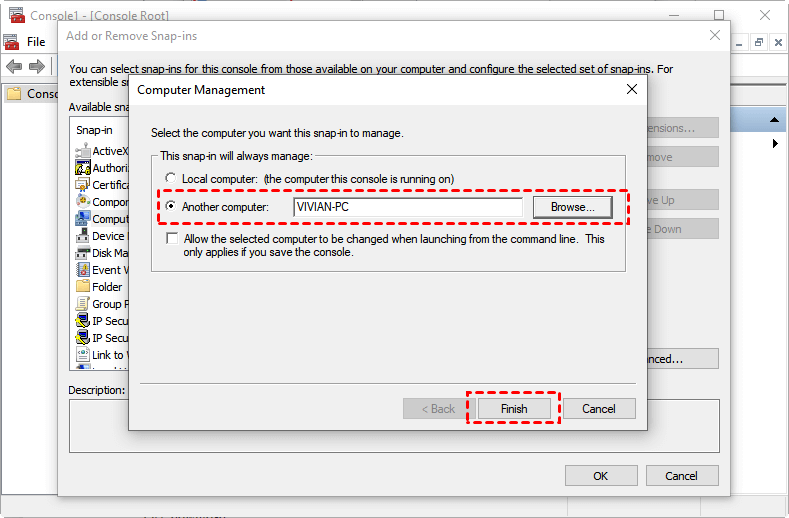Select the Authorization Manager snap-in icon
789x518 pixels.
[x=84, y=168]
